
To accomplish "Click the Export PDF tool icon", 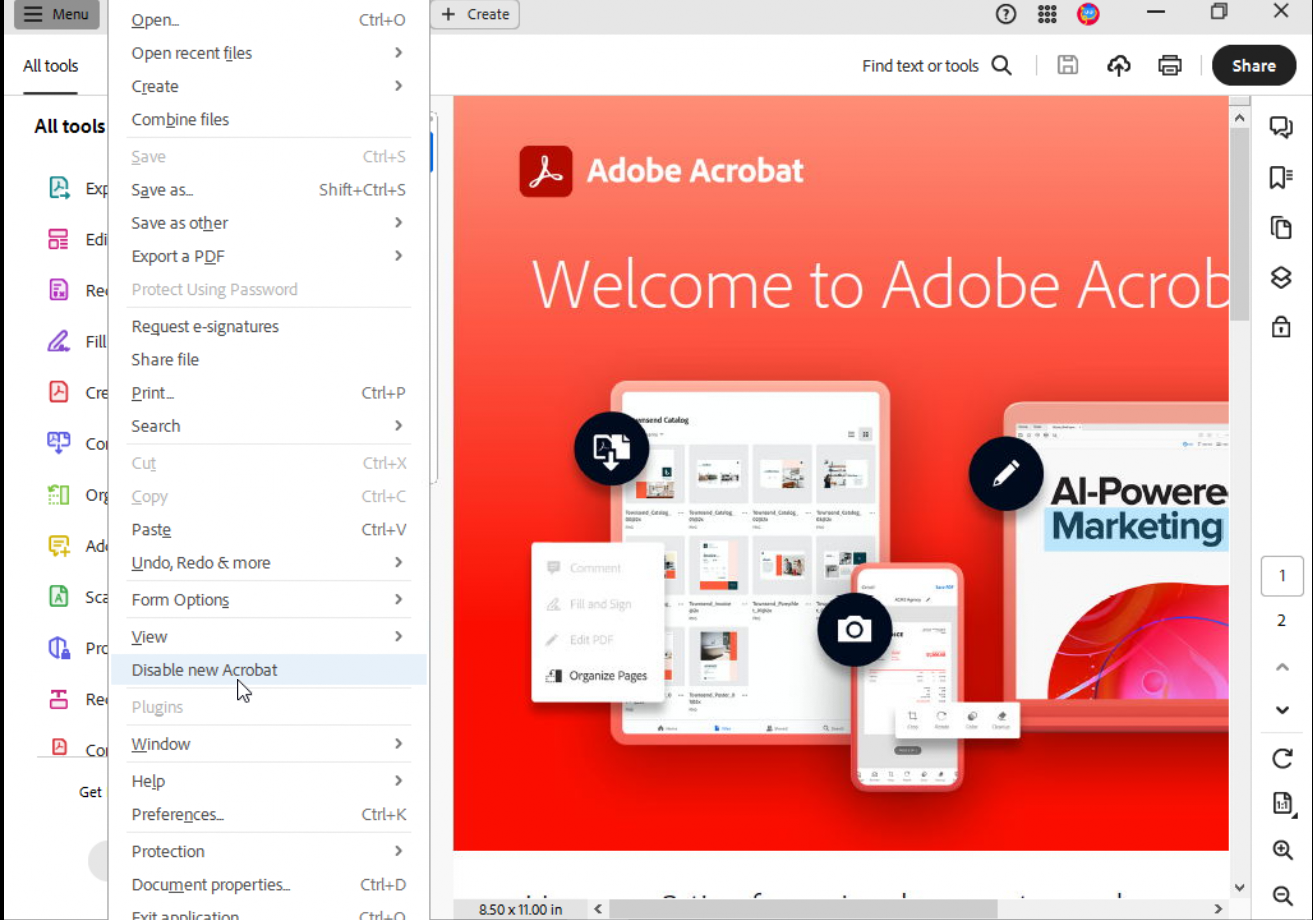I will click(x=59, y=188).
